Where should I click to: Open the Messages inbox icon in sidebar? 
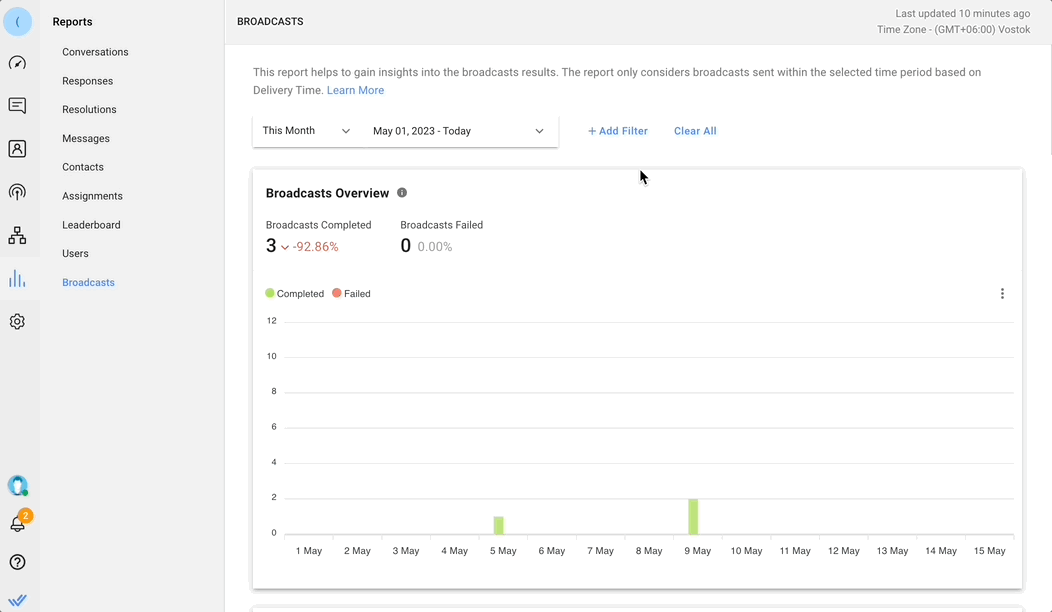17,106
